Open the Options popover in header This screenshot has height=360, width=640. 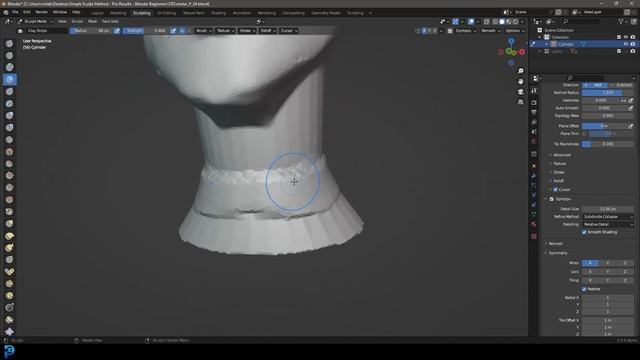[514, 31]
